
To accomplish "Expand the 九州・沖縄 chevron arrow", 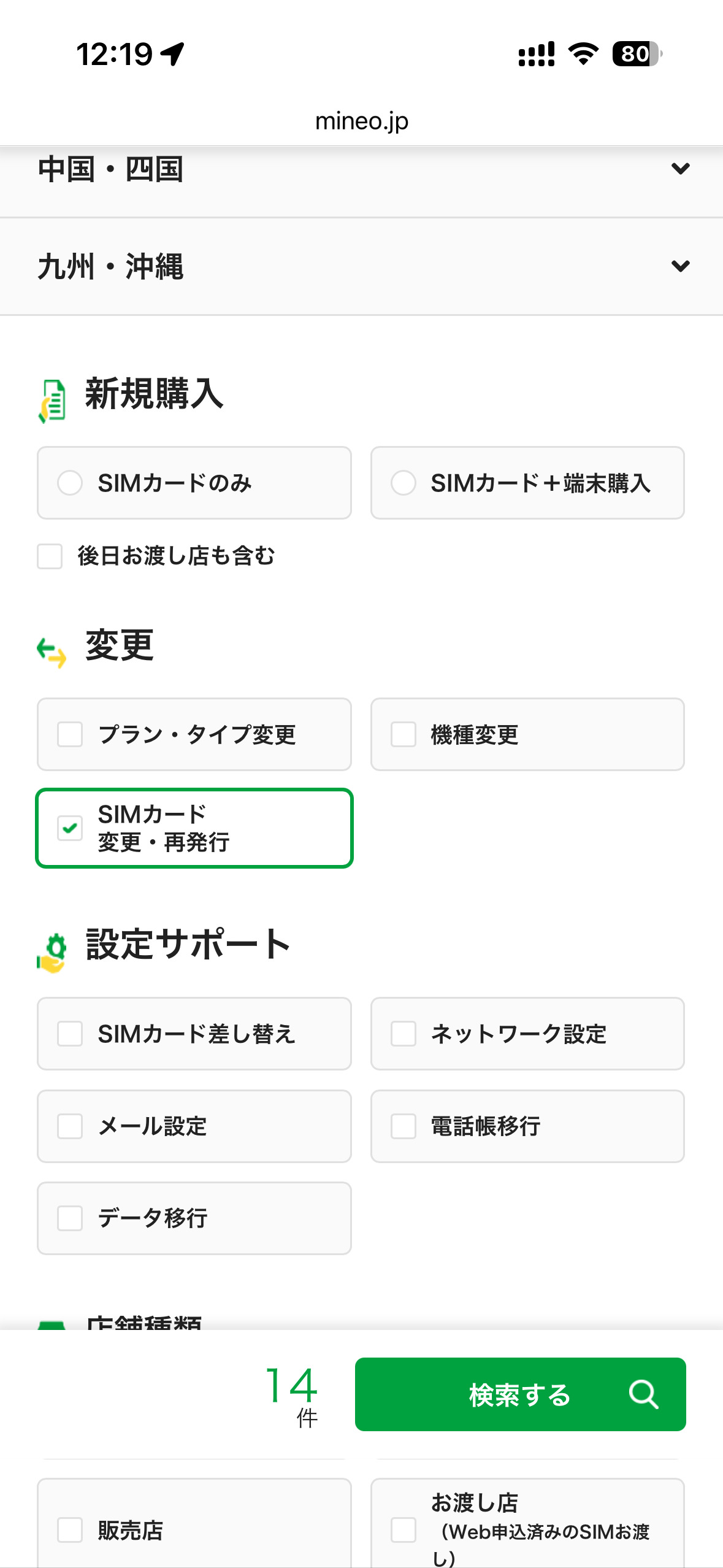I will tap(680, 266).
